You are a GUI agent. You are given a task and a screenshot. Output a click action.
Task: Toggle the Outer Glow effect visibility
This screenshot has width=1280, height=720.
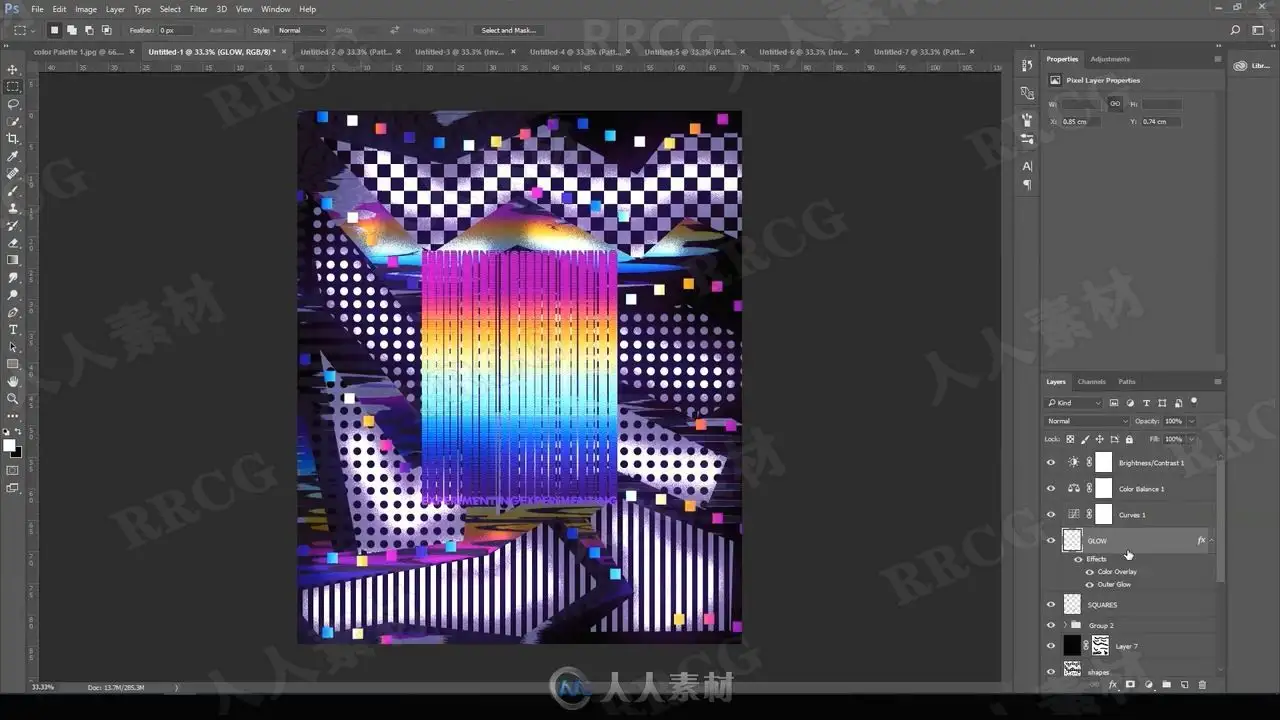click(1090, 584)
